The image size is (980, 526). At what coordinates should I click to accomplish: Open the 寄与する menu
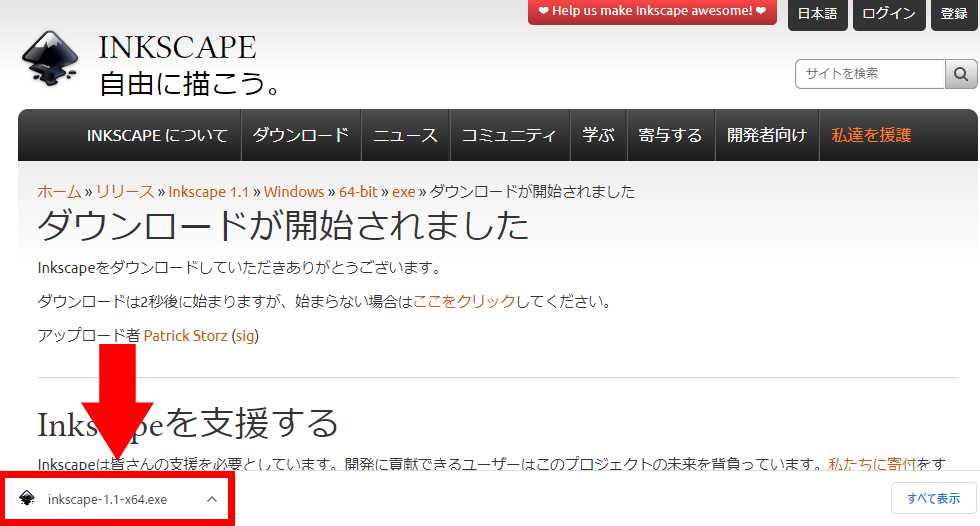pos(670,135)
